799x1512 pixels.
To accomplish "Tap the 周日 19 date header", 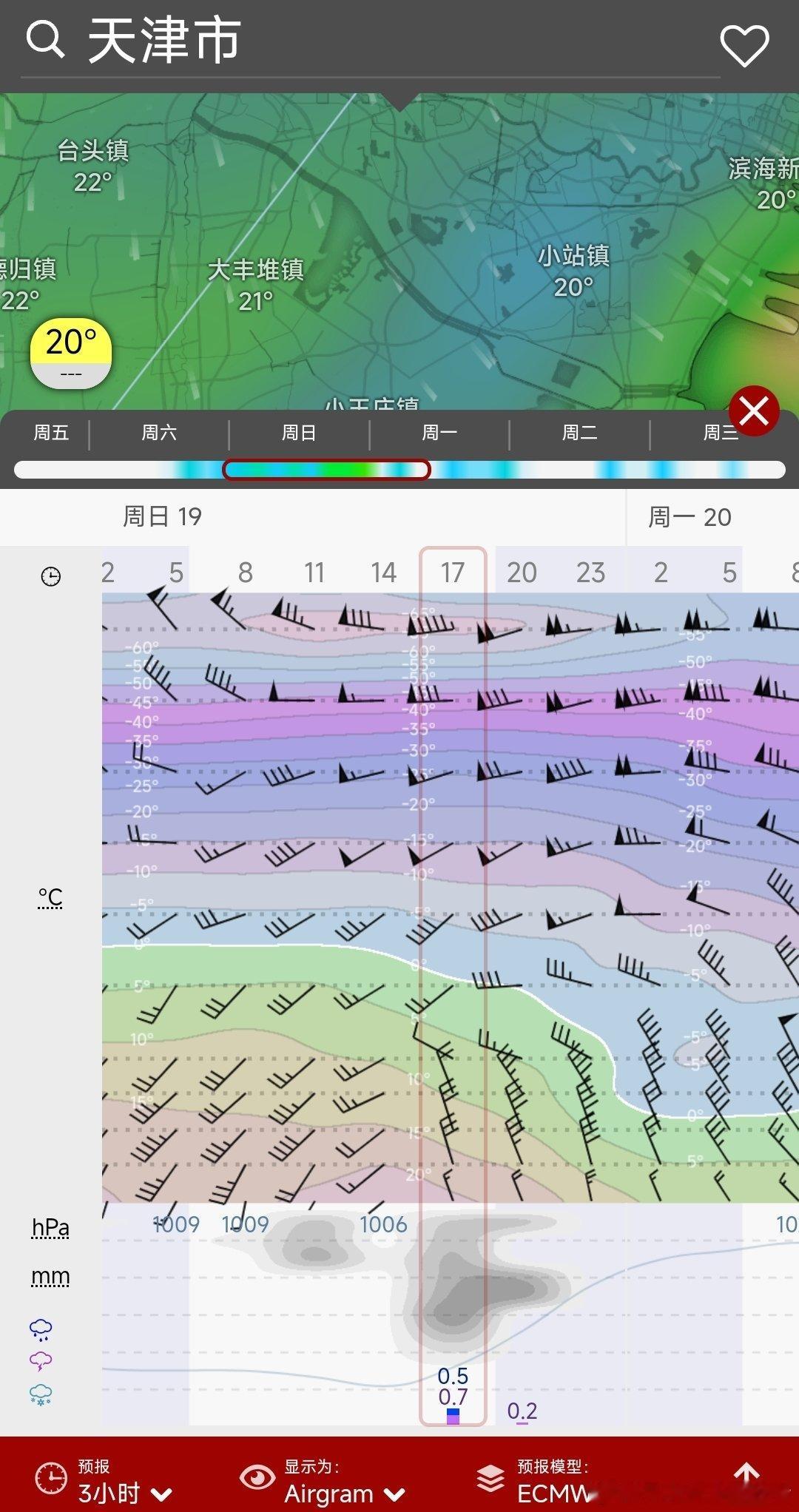I will tap(162, 516).
